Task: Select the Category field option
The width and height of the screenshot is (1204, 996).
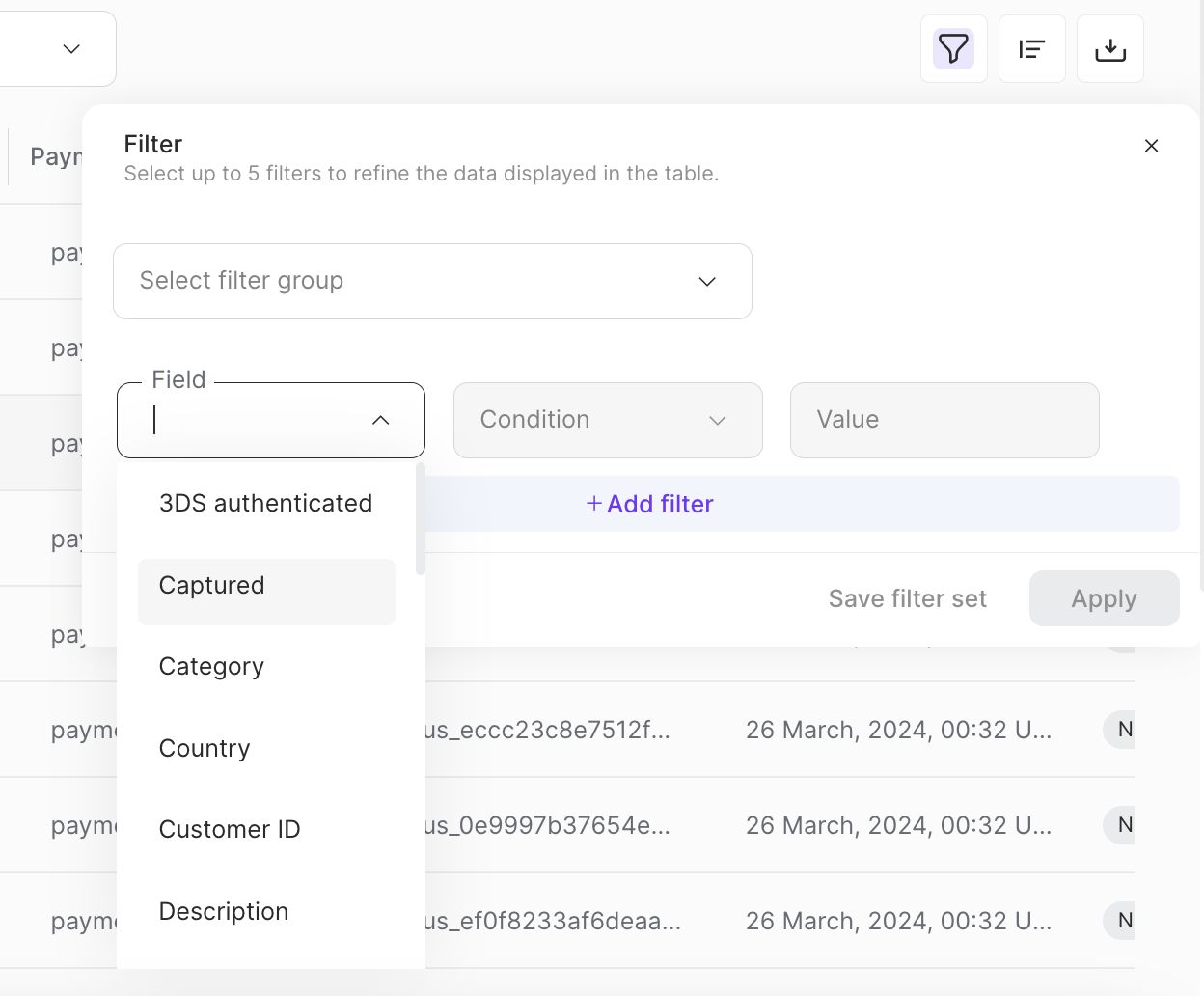Action: 211,666
